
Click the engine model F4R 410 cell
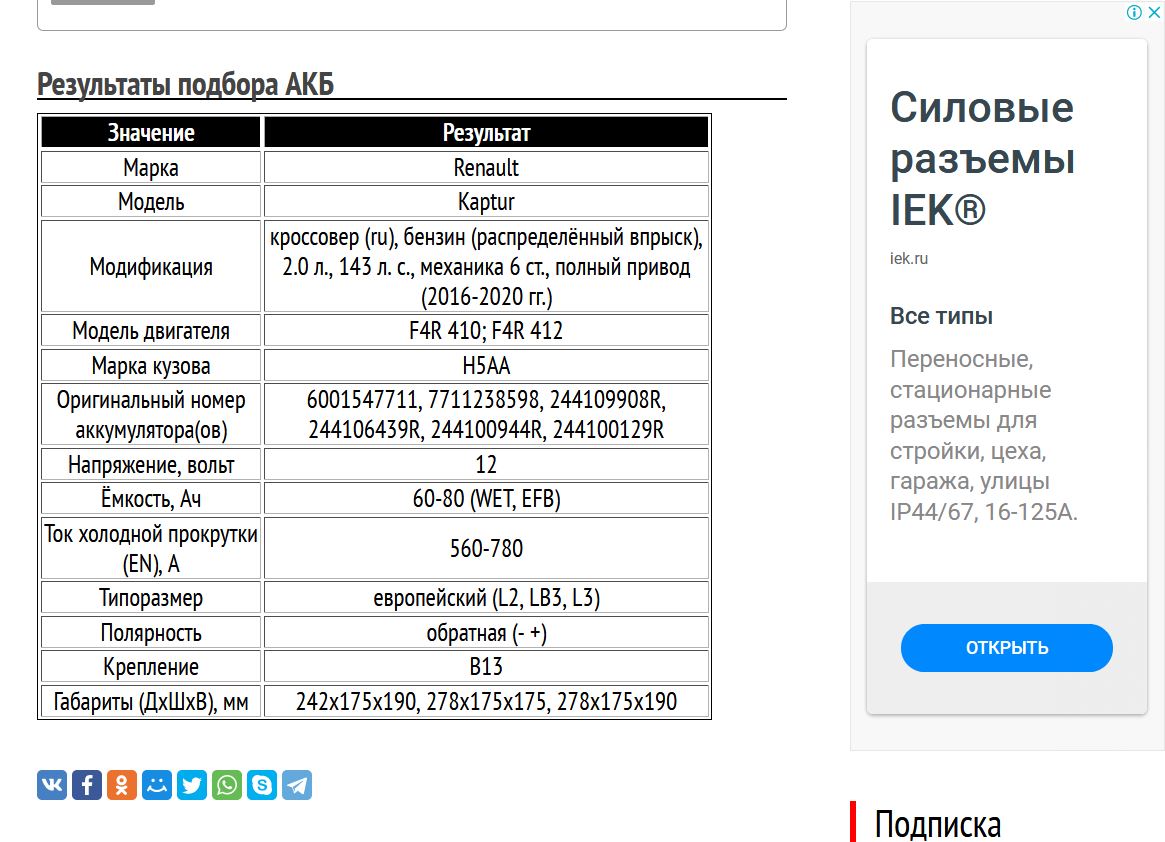click(486, 329)
